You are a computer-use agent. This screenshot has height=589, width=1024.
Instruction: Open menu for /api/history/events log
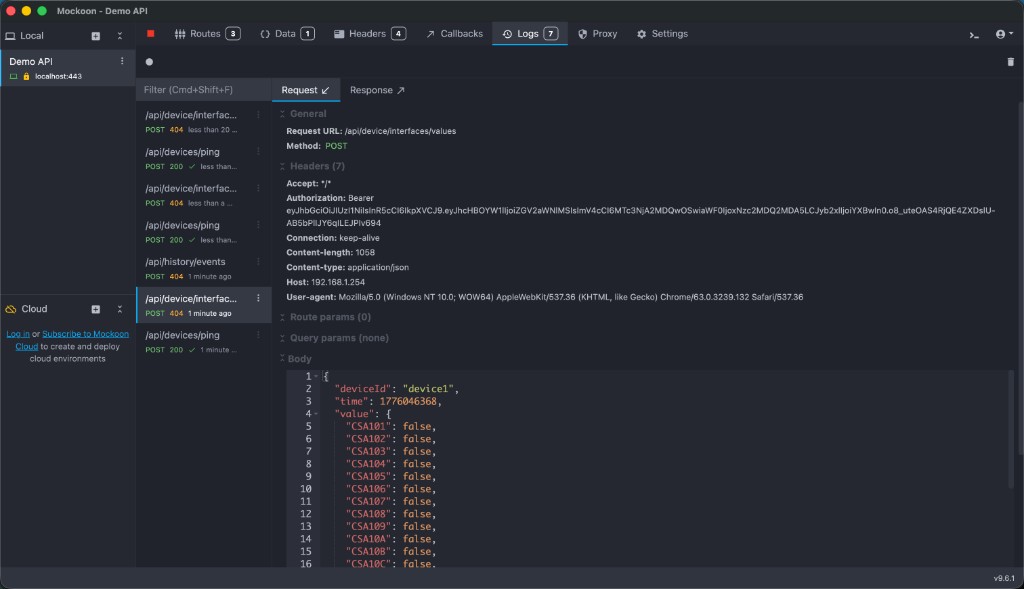tap(258, 261)
